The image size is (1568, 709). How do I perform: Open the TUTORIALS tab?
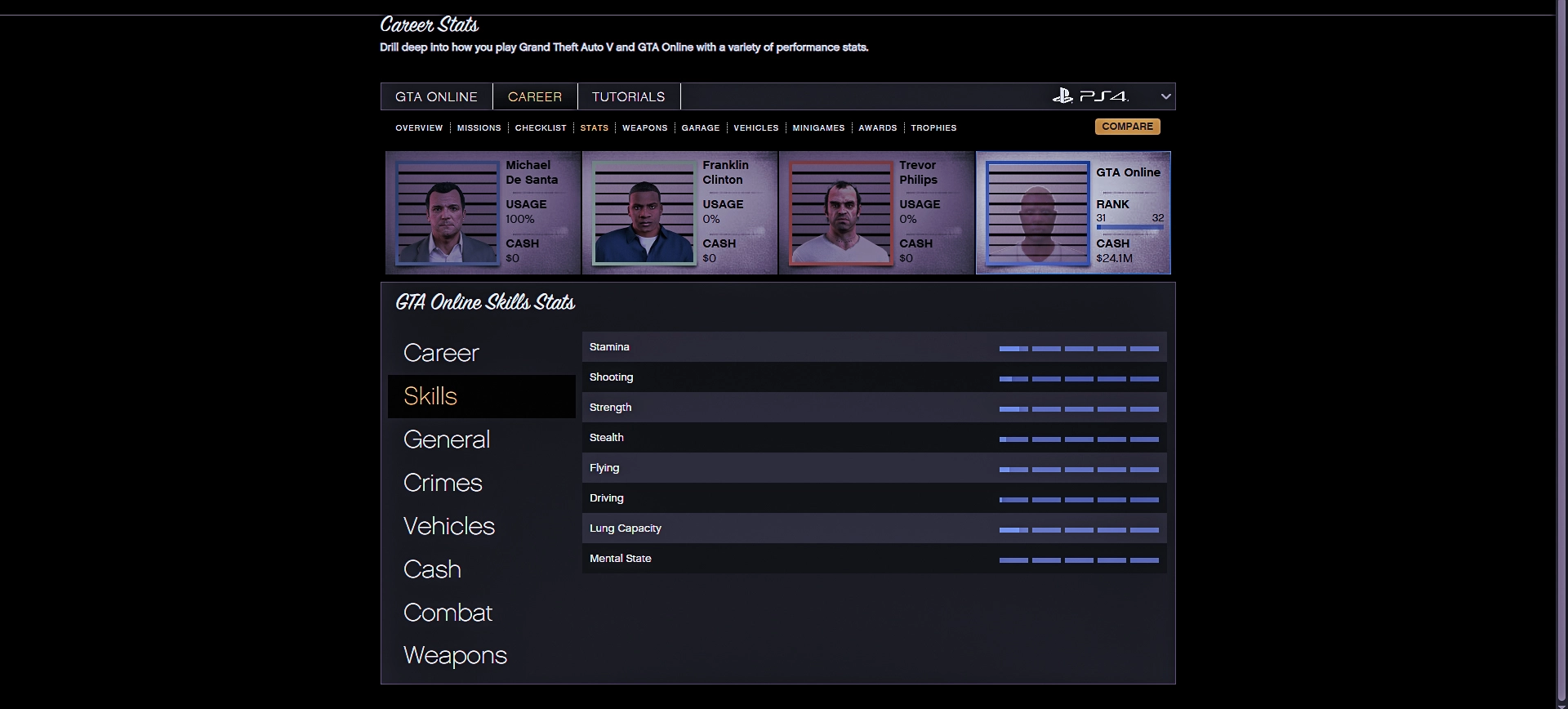tap(628, 96)
